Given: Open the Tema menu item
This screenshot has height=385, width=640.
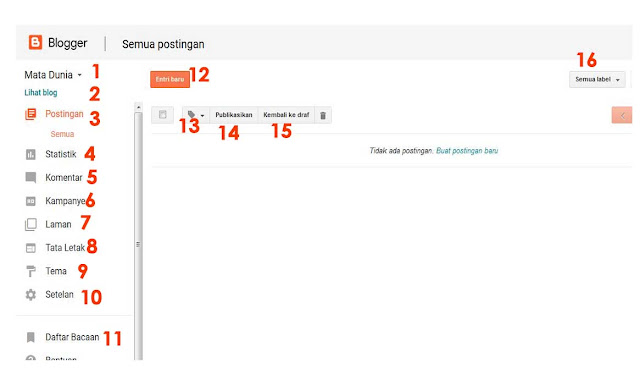Looking at the screenshot, I should coord(56,271).
